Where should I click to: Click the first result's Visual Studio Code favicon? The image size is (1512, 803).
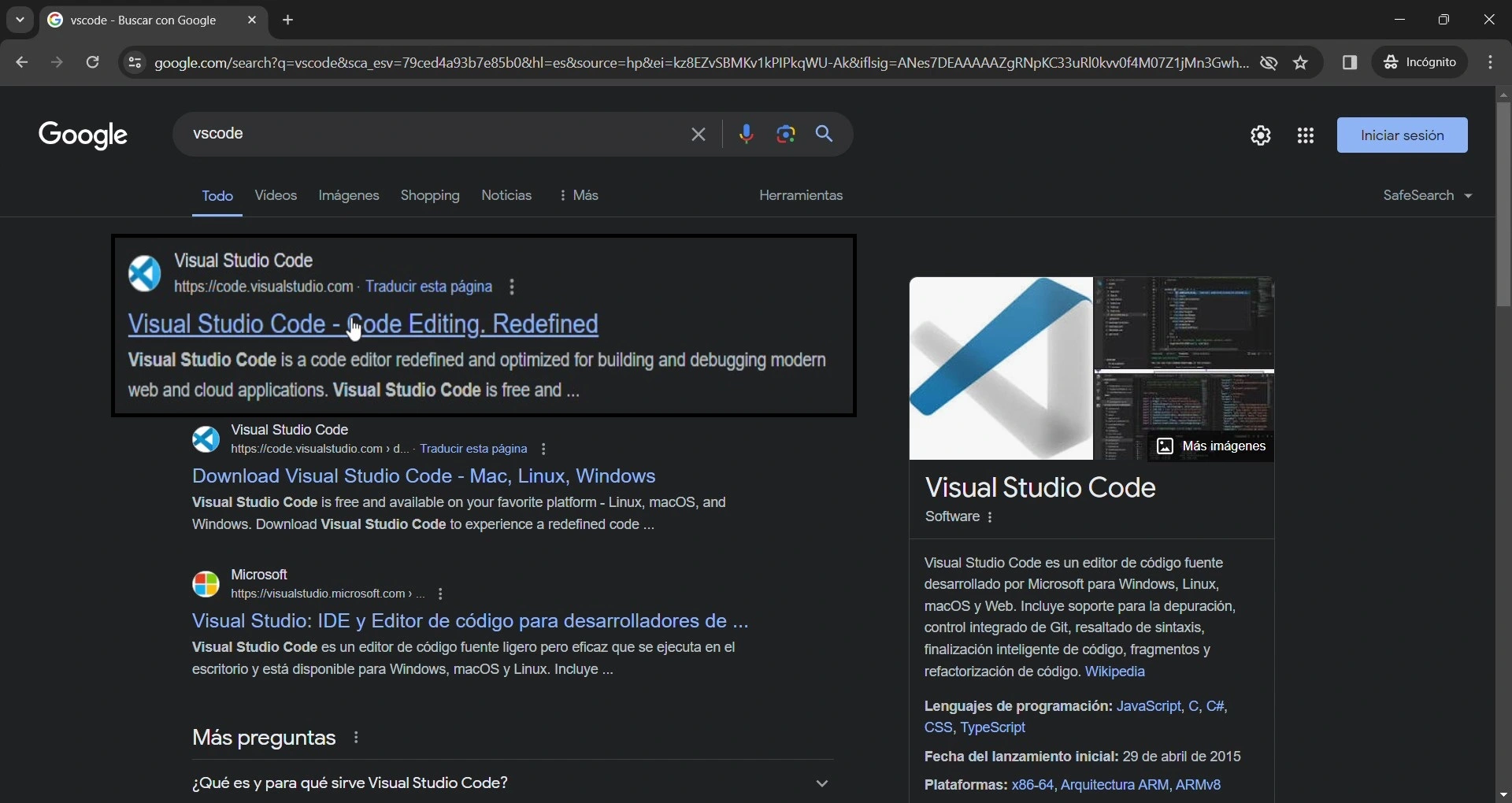click(x=145, y=273)
